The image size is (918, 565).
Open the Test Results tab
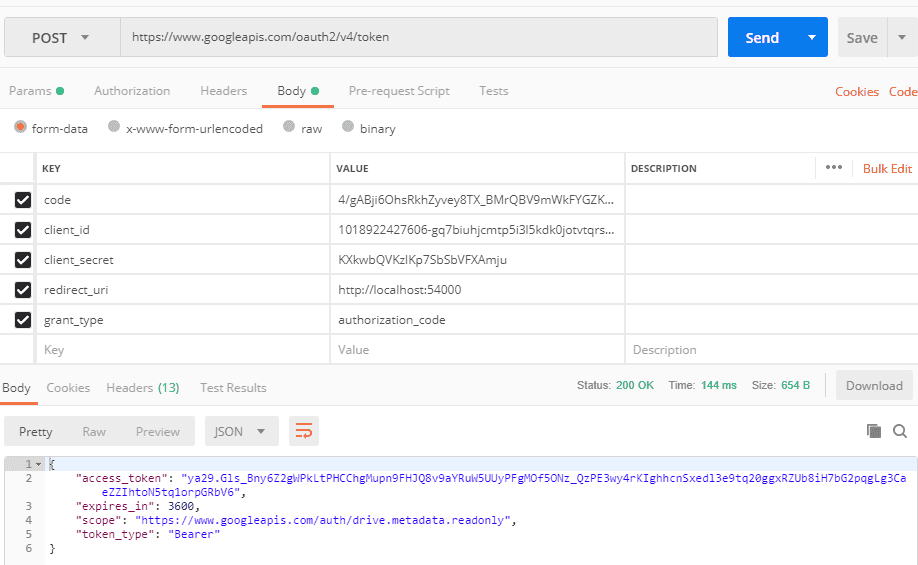pos(233,388)
